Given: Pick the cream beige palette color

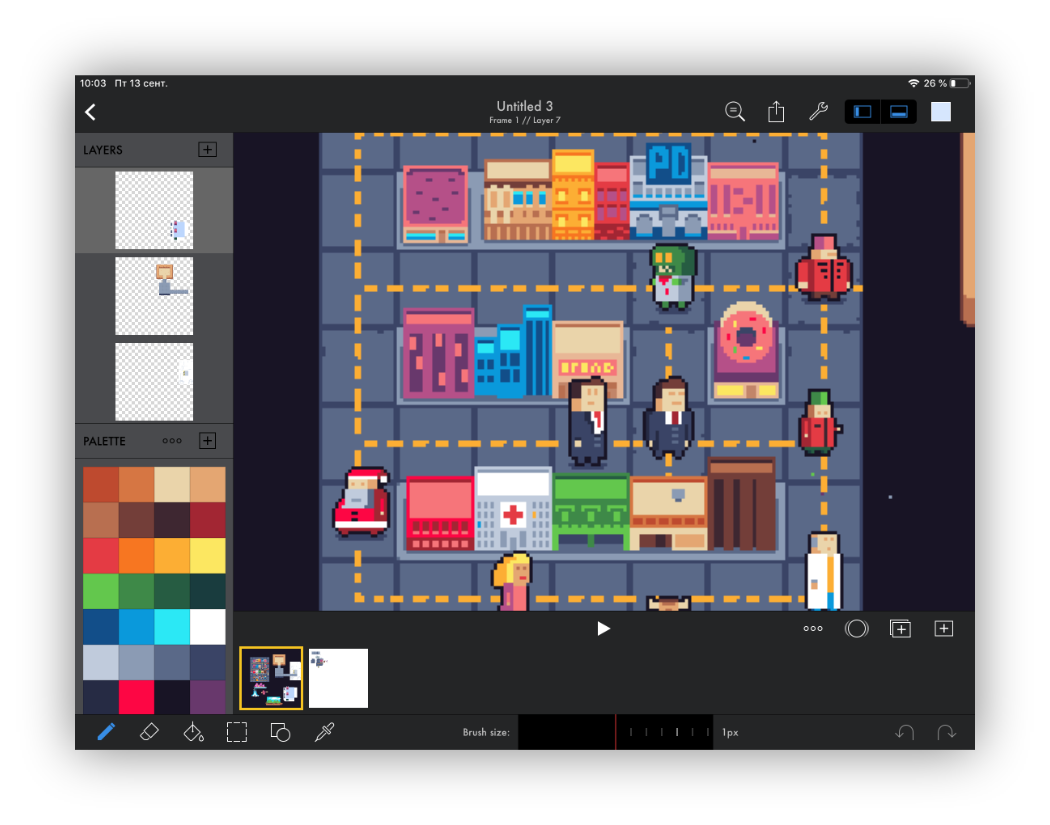Looking at the screenshot, I should [172, 485].
